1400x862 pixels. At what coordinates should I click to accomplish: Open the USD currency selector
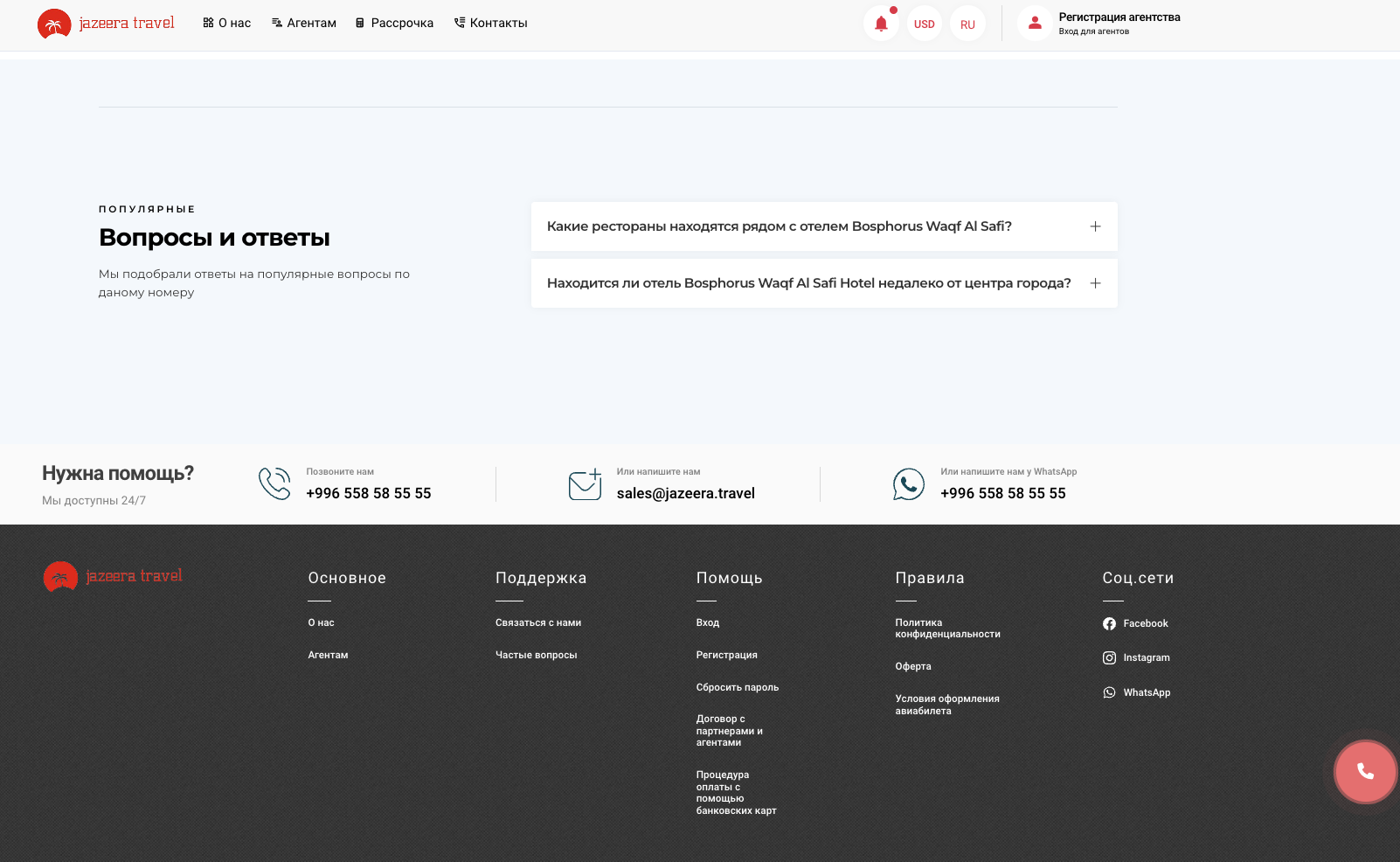click(x=924, y=24)
